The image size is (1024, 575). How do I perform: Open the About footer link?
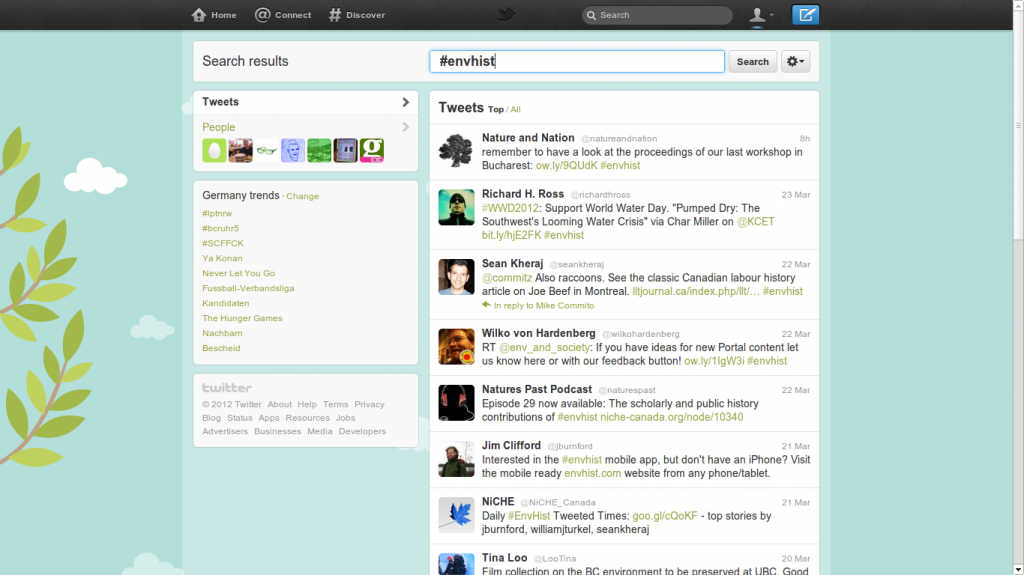(280, 404)
